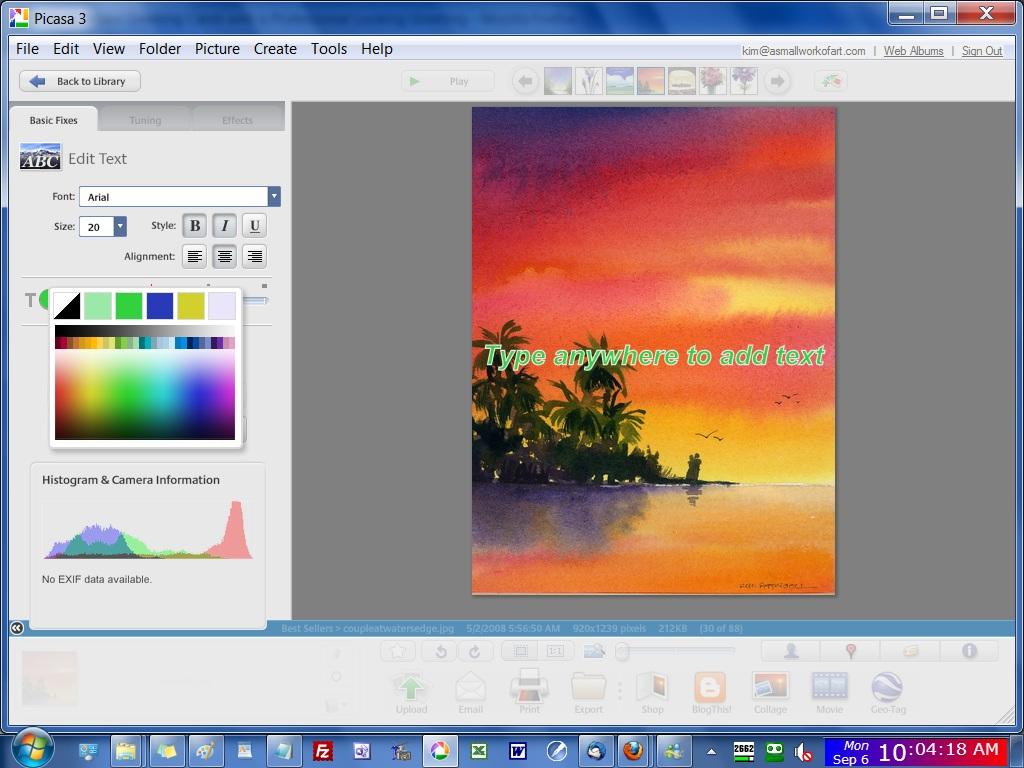The height and width of the screenshot is (768, 1024).
Task: Go to previous photo arrow
Action: (x=525, y=82)
